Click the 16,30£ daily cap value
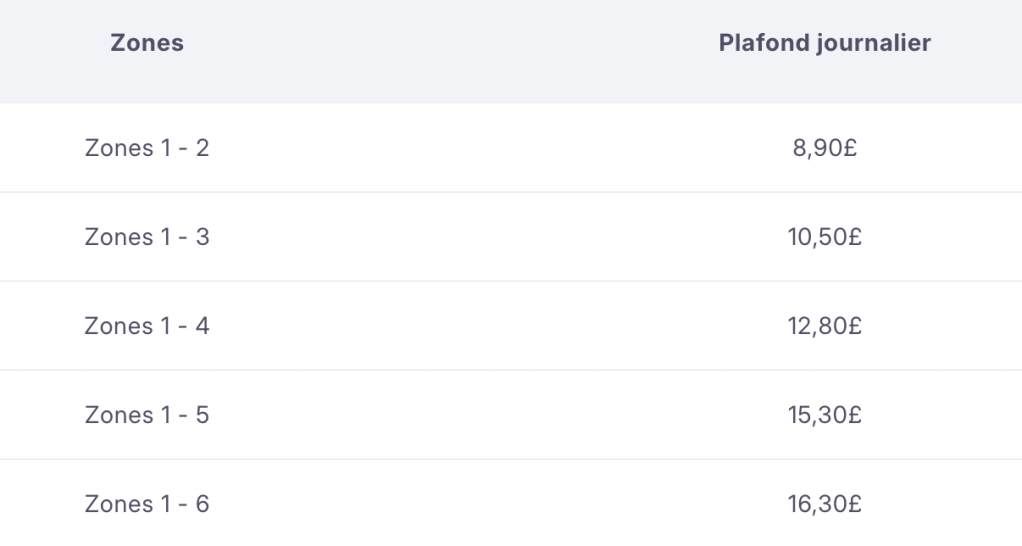The height and width of the screenshot is (546, 1022). [825, 503]
